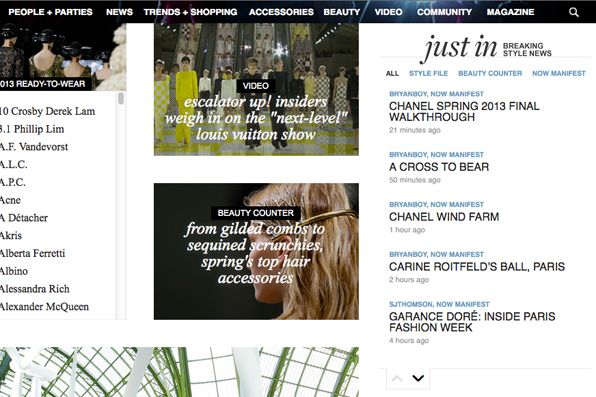Image resolution: width=596 pixels, height=397 pixels.
Task: Open the Magazine menu
Action: point(510,12)
